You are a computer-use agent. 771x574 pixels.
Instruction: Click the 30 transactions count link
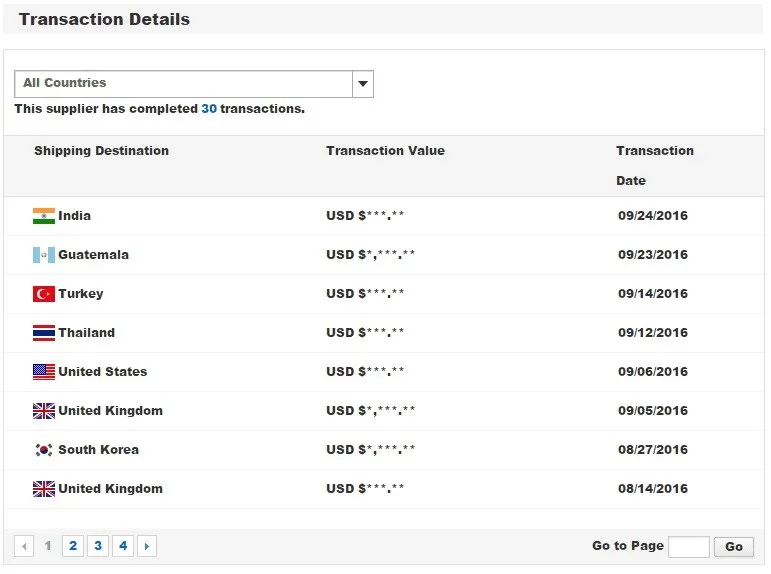[209, 109]
